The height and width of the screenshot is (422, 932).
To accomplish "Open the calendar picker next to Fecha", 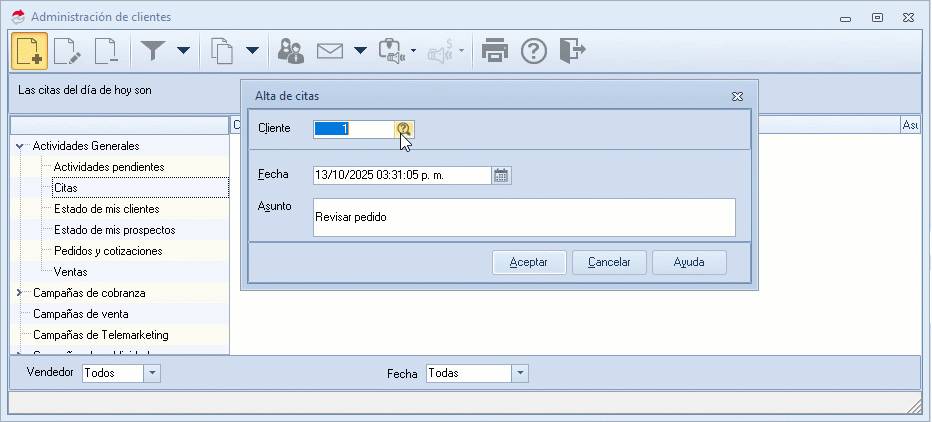I will (502, 175).
